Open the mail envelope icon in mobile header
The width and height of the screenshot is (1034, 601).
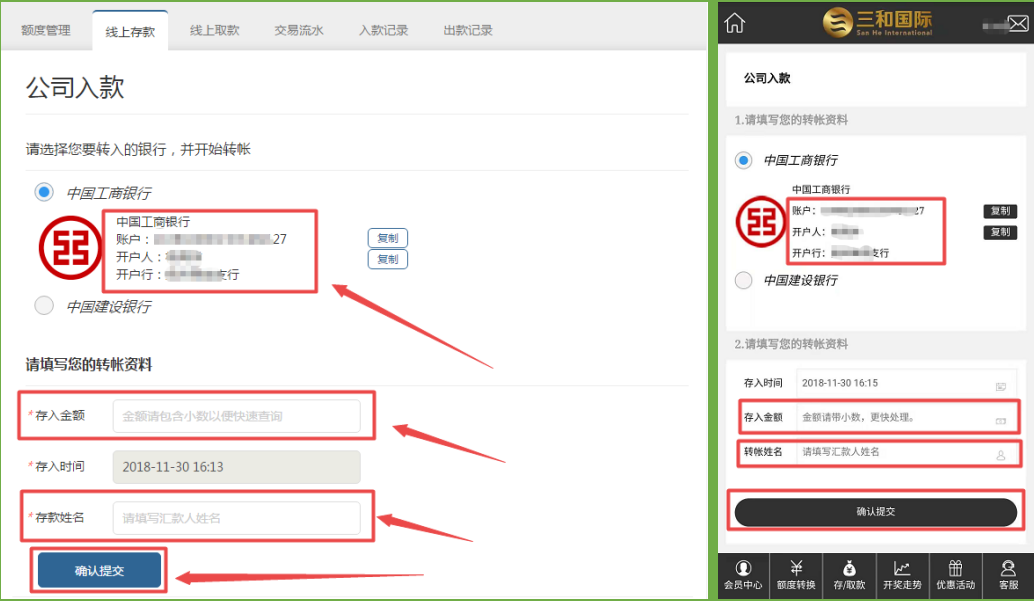coord(1020,24)
